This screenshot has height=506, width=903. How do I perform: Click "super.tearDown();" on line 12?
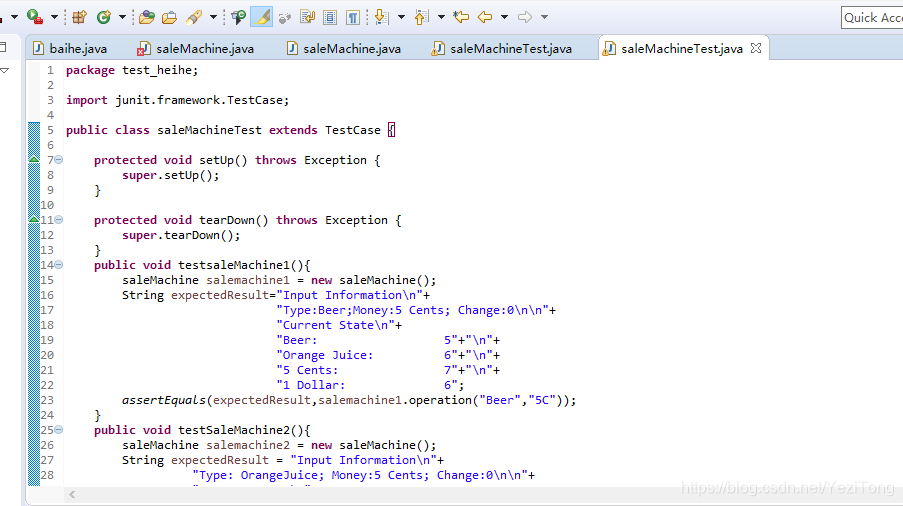point(181,235)
